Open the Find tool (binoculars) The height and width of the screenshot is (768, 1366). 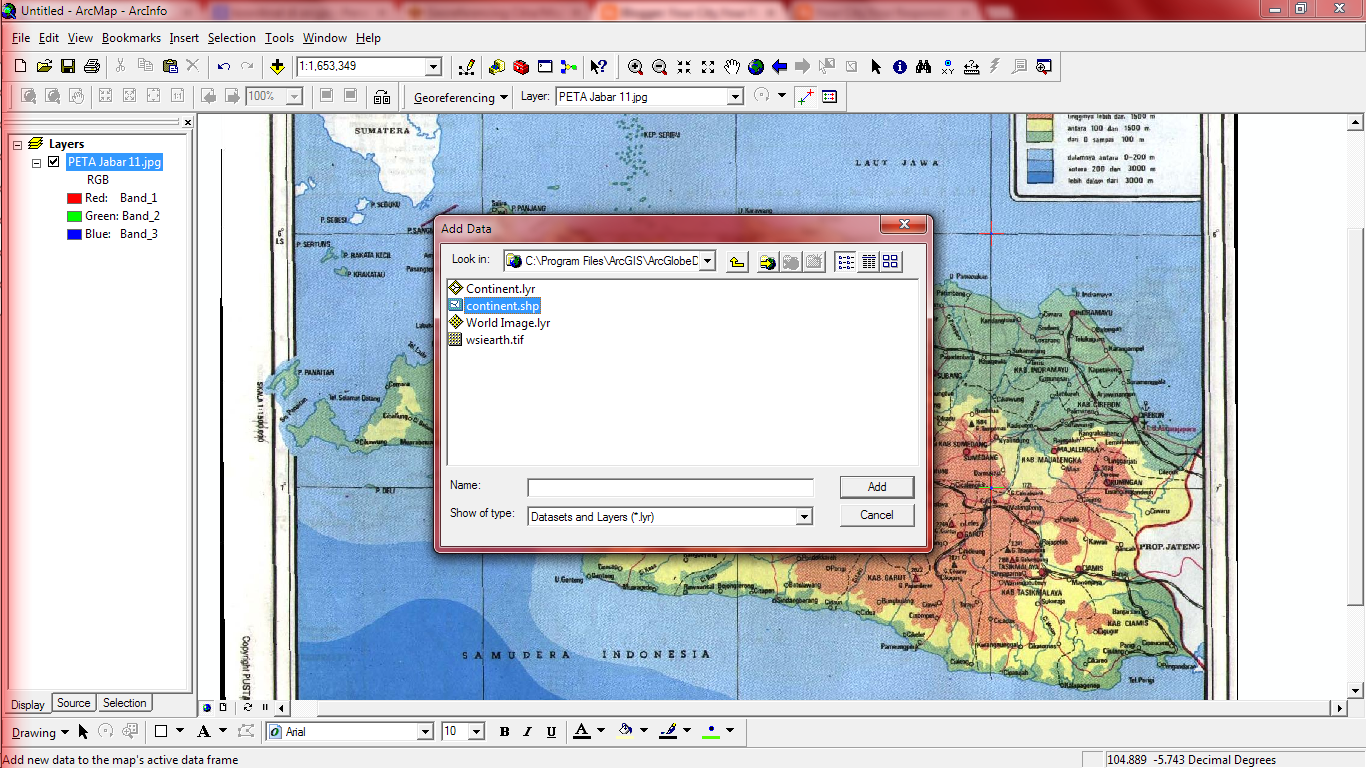coord(922,66)
